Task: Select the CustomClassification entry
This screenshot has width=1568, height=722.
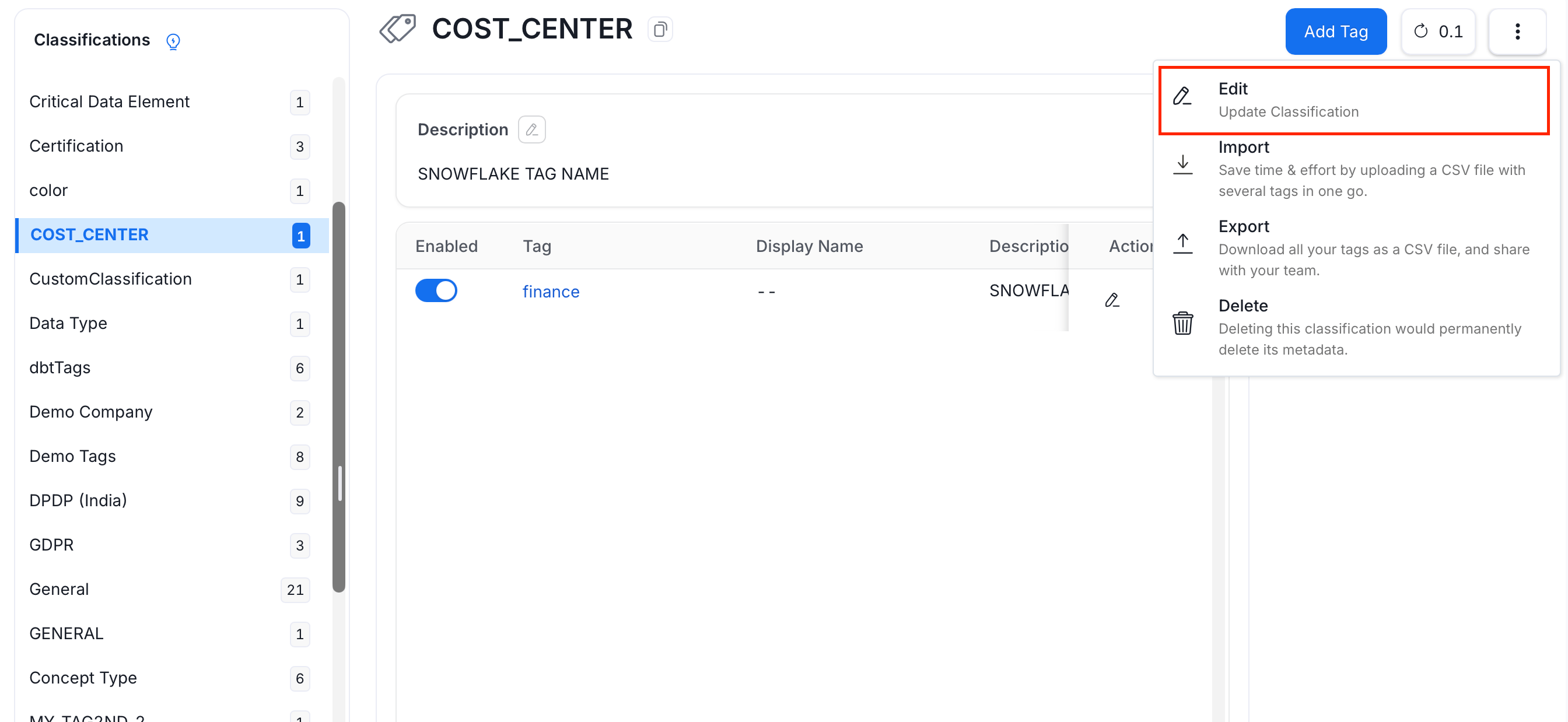Action: 171,279
